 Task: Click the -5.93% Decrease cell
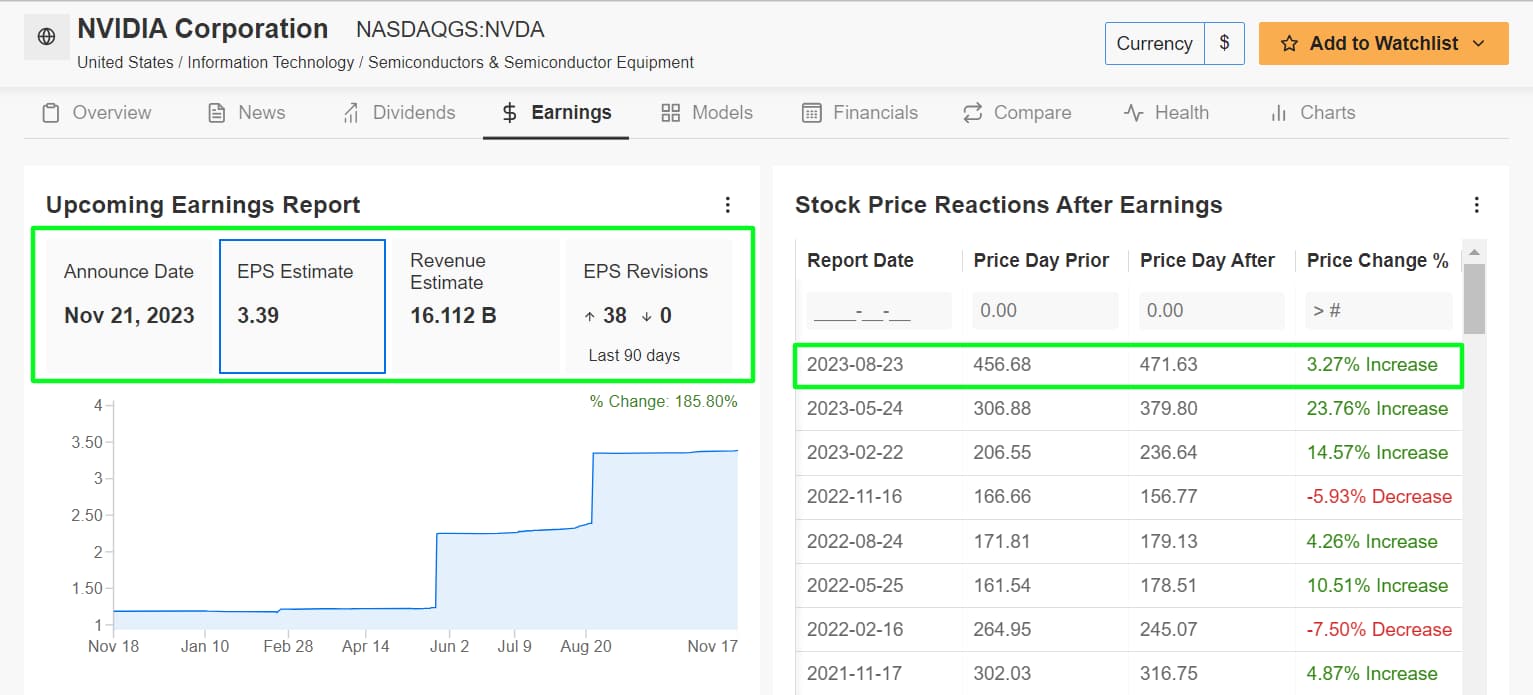point(1379,497)
